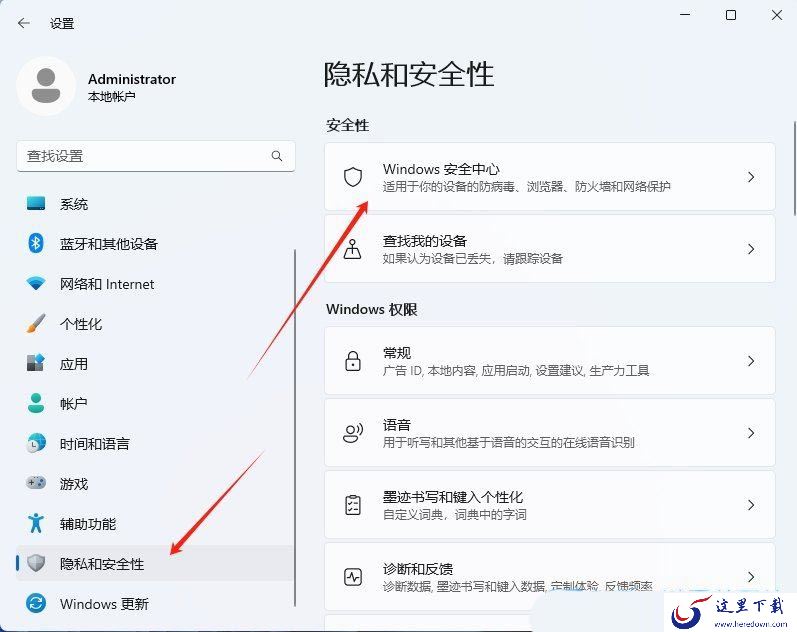This screenshot has width=797, height=632.
Task: Click the person icon beside 帐户
Action: [x=36, y=403]
